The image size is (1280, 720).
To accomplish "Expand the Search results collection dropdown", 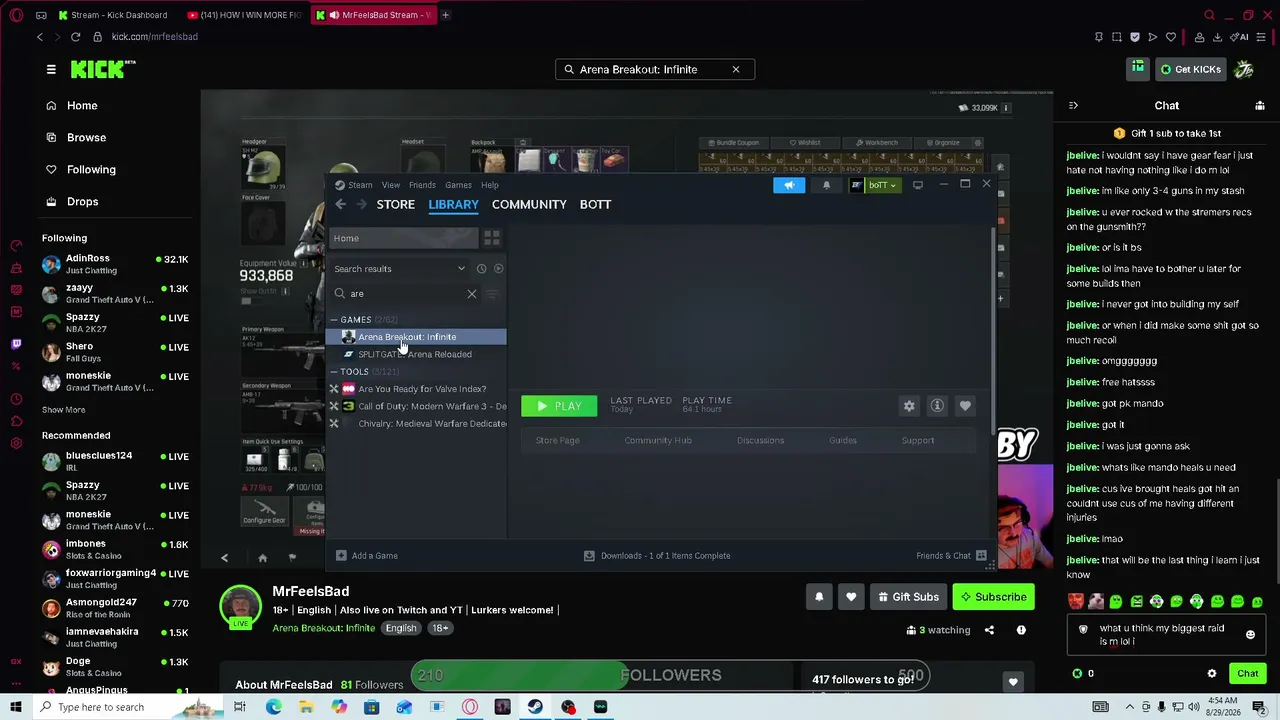I will tap(461, 268).
